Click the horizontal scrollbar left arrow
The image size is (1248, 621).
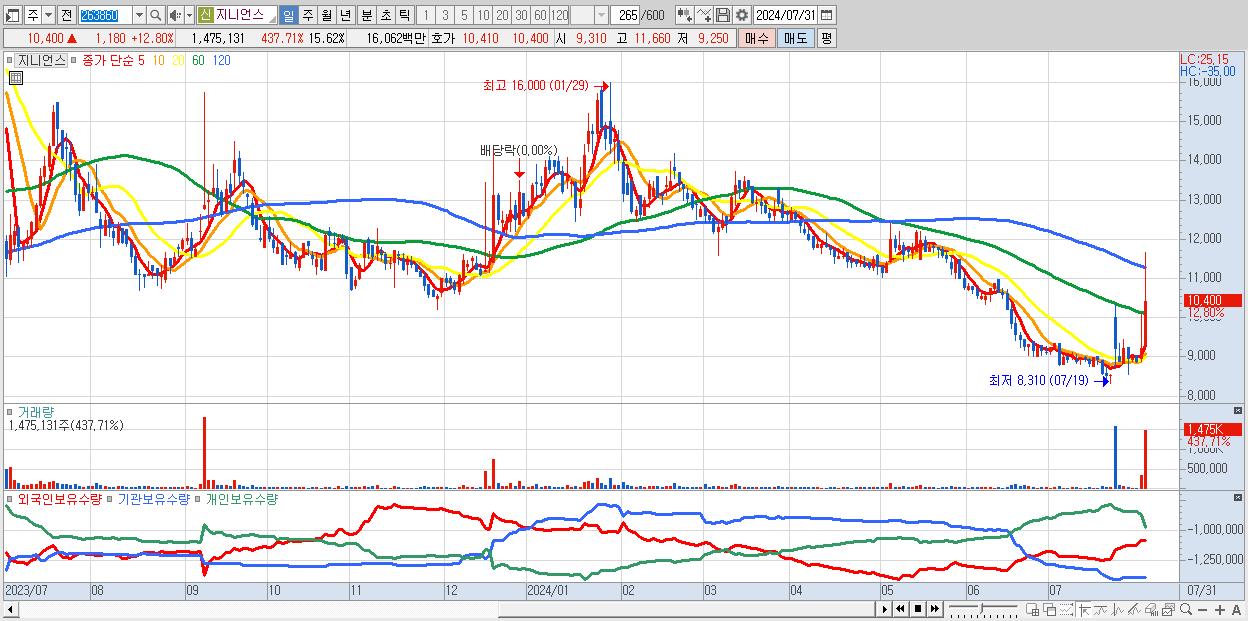tap(11, 609)
